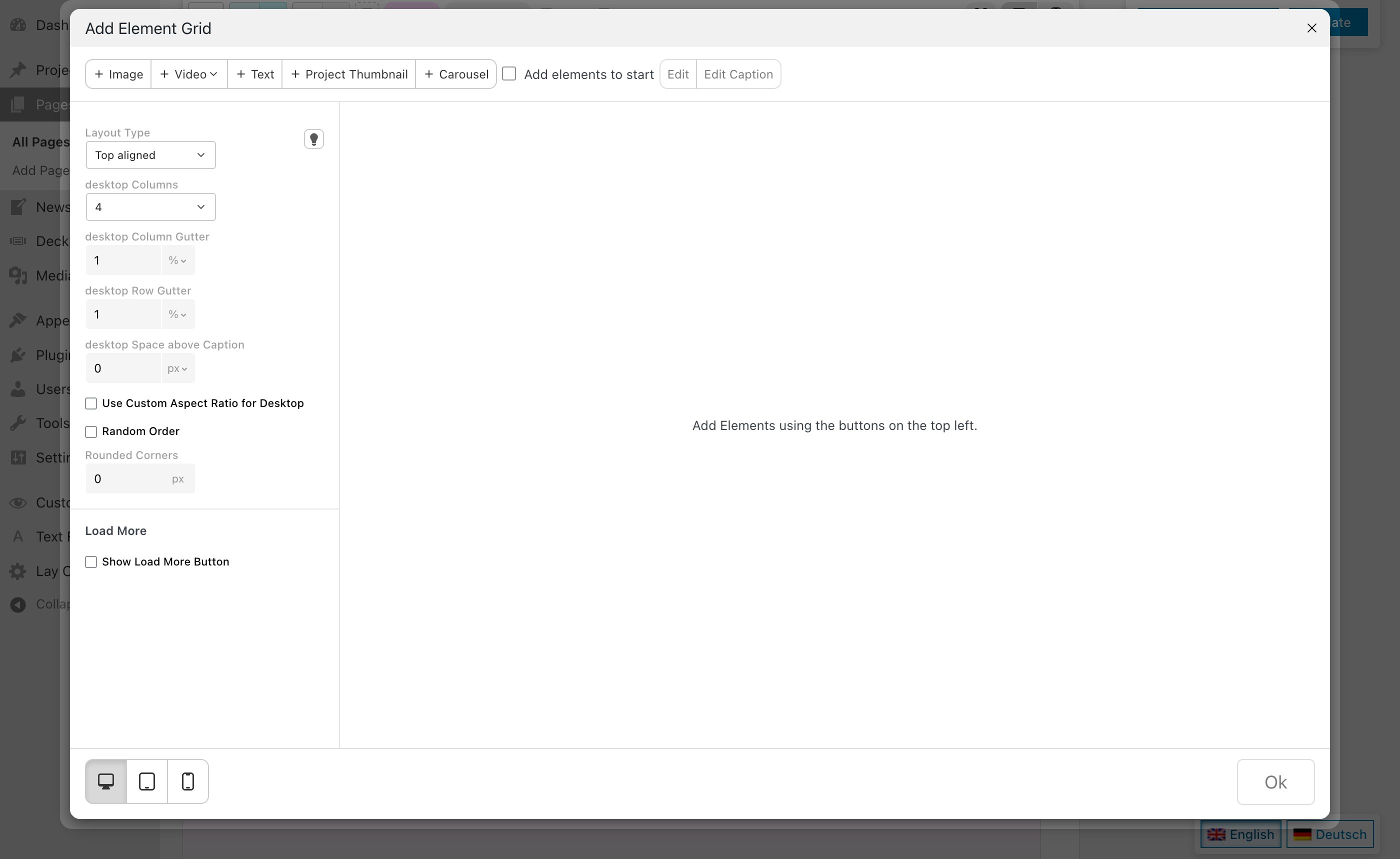The width and height of the screenshot is (1400, 859).
Task: Open desktop Column Gutter unit dropdown
Action: click(x=178, y=260)
